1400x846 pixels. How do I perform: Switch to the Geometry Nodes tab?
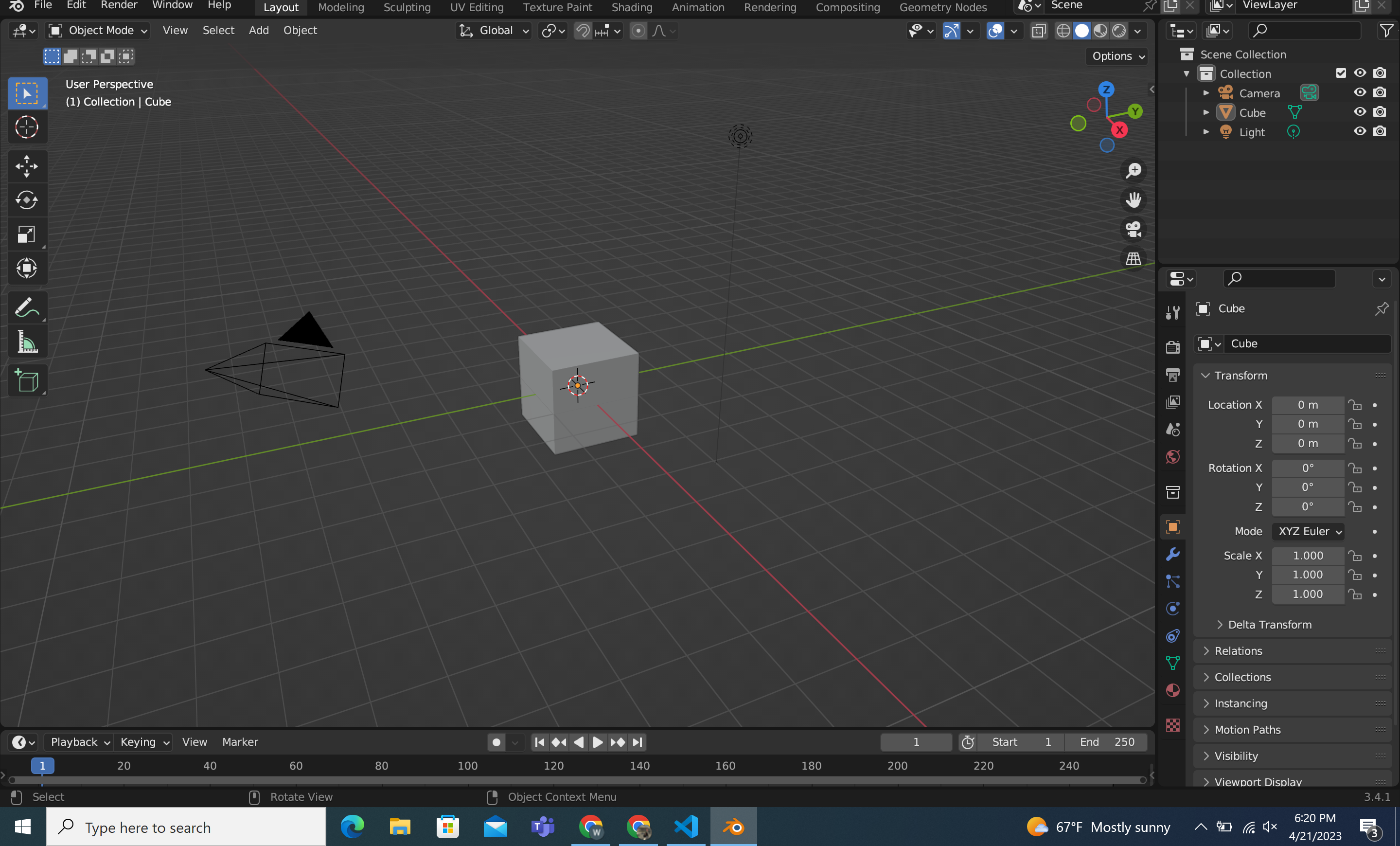942,7
